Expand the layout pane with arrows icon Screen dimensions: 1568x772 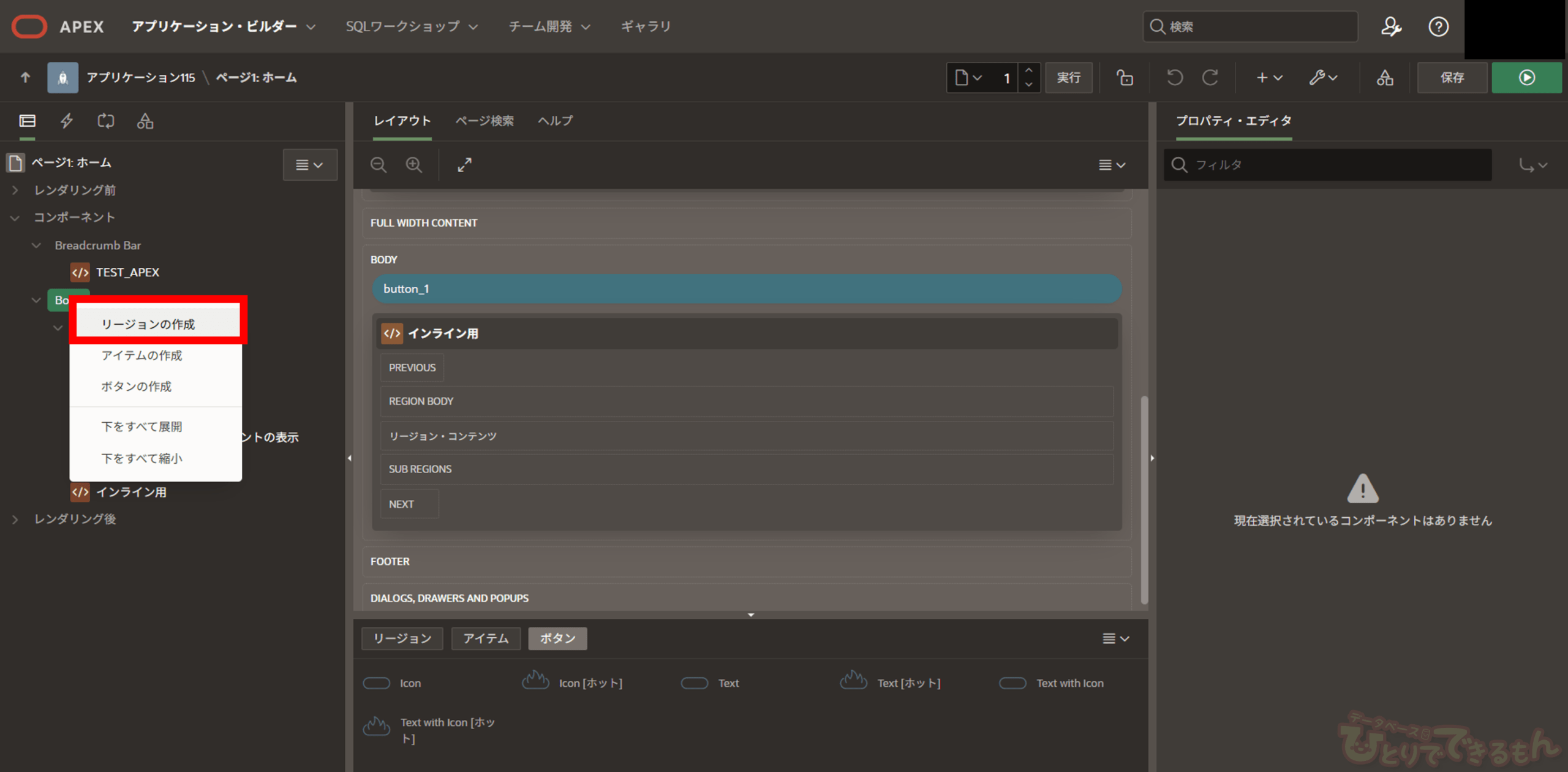click(x=464, y=165)
